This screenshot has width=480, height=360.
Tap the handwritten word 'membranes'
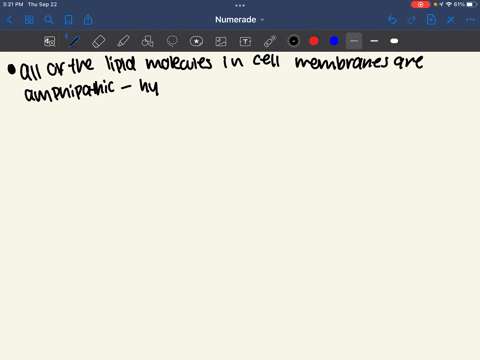click(342, 62)
